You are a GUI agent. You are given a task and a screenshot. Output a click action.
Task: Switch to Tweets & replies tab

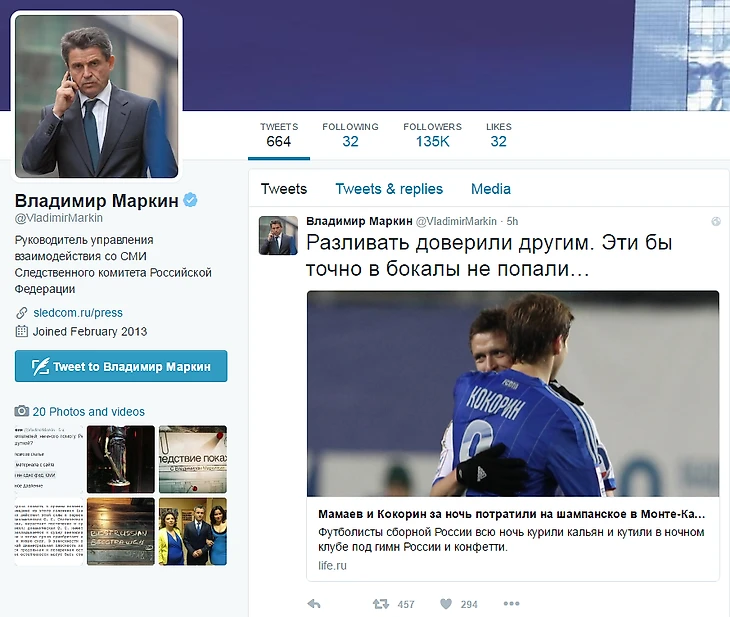[x=389, y=189]
